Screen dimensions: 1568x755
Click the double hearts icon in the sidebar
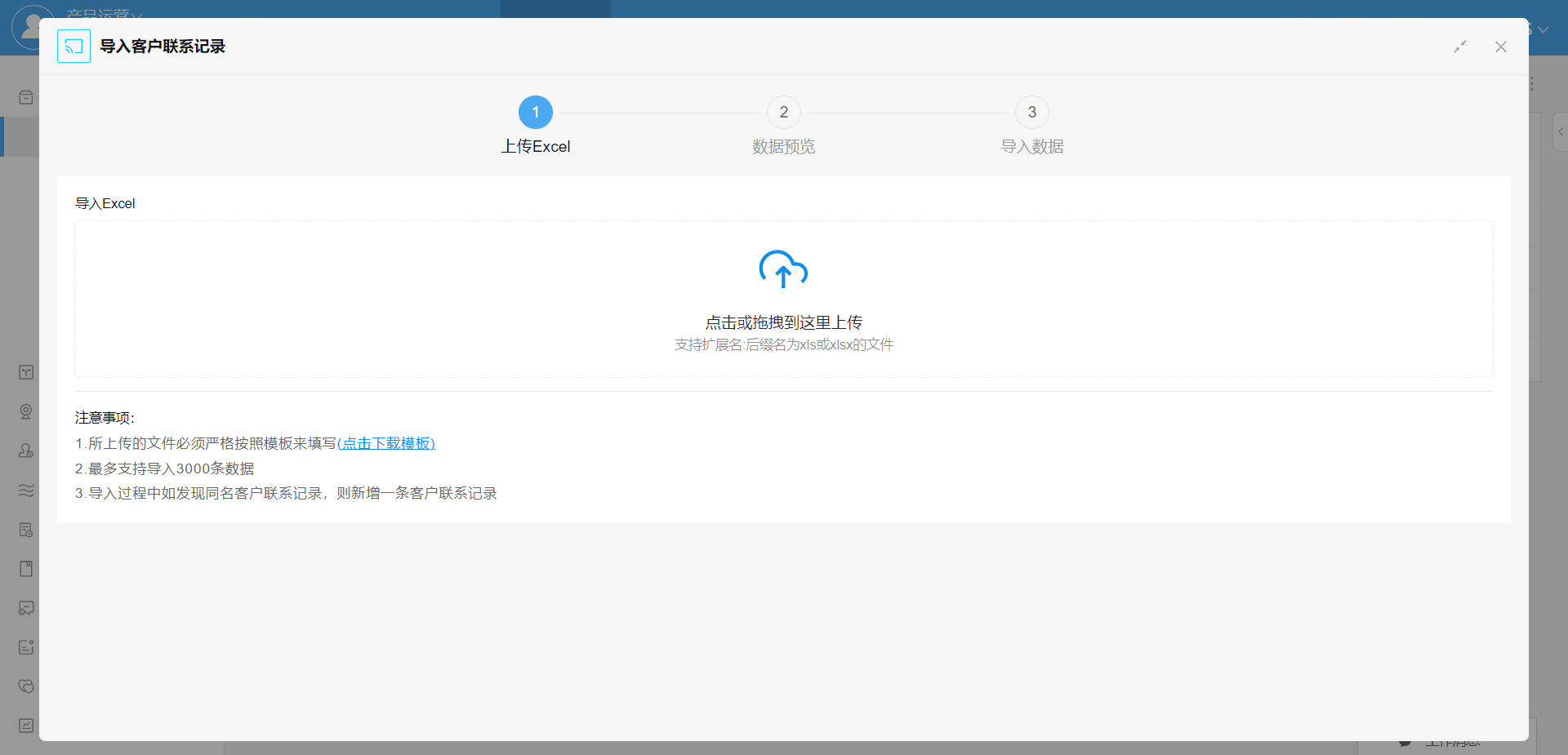click(26, 686)
